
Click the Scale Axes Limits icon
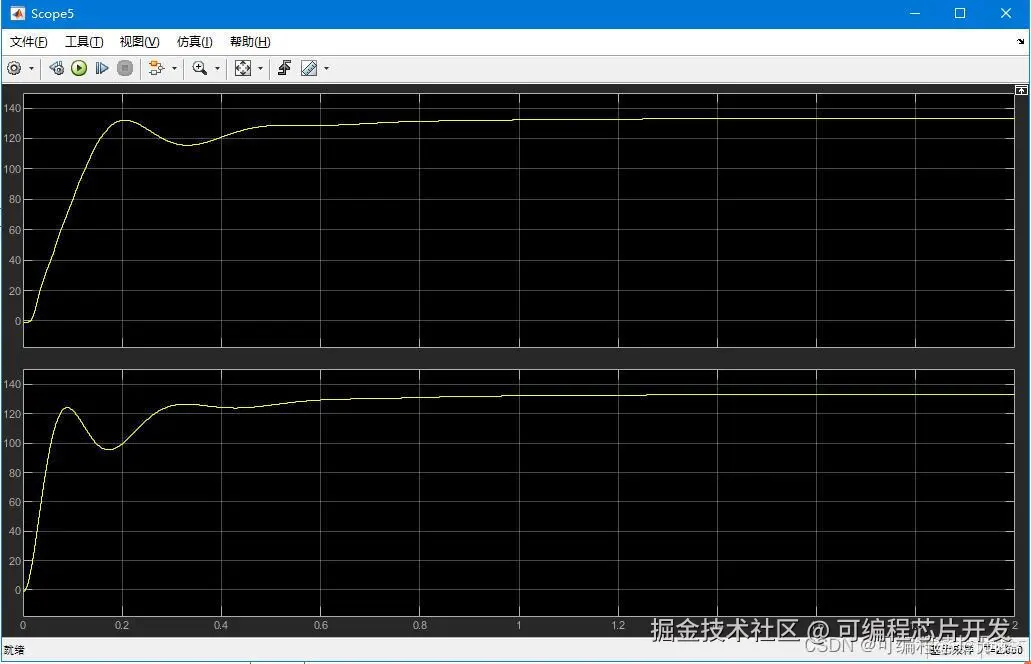pyautogui.click(x=243, y=68)
